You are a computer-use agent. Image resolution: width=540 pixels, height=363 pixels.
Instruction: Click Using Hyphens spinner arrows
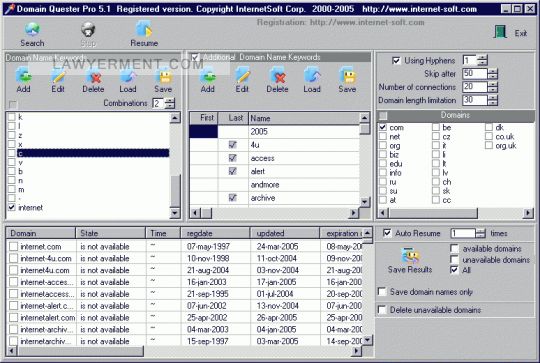(x=483, y=61)
